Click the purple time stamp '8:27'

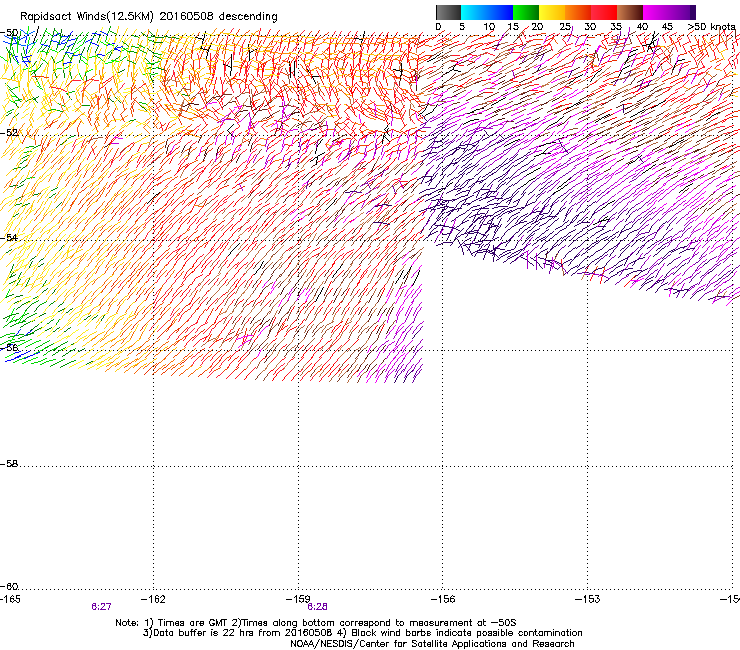[101, 607]
